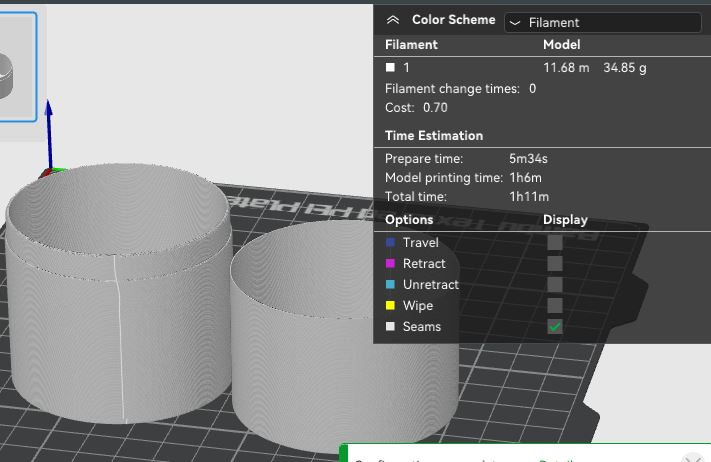Click the magenta Retract color swatch

pyautogui.click(x=390, y=263)
